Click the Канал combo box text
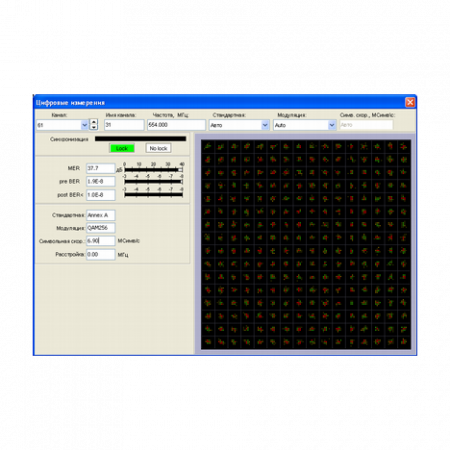Screen dimensions: 450x450 [x=59, y=125]
